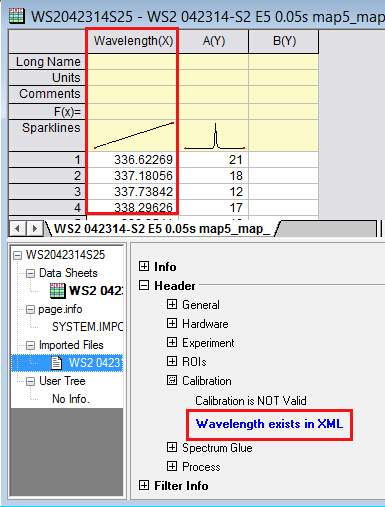Expand the Filter Info section
Screen dimensions: 385x507
pos(144,485)
